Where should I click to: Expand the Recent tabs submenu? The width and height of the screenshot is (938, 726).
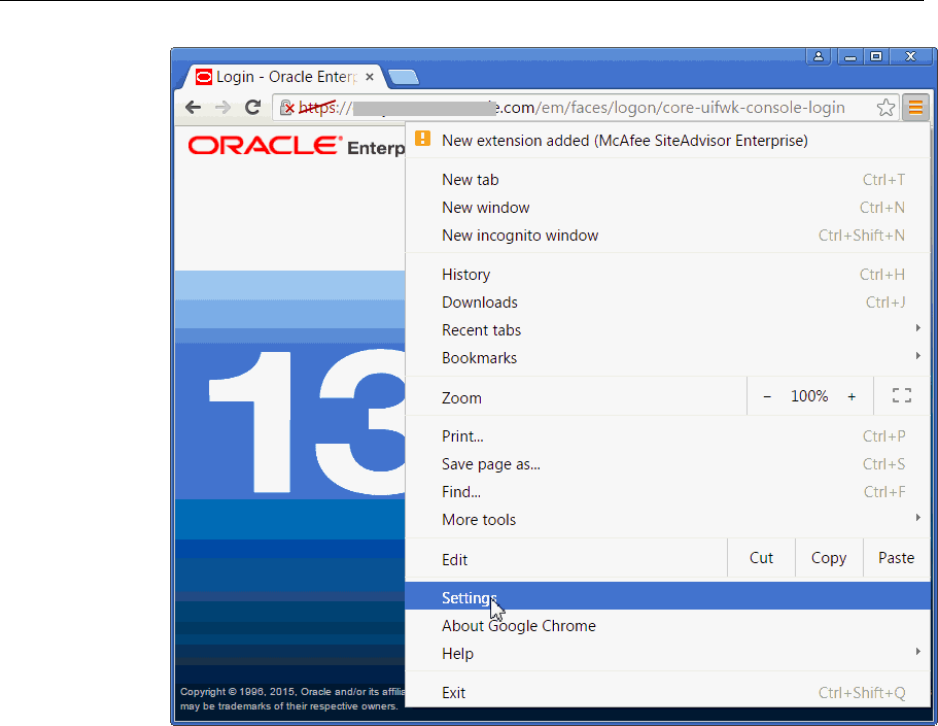point(668,330)
